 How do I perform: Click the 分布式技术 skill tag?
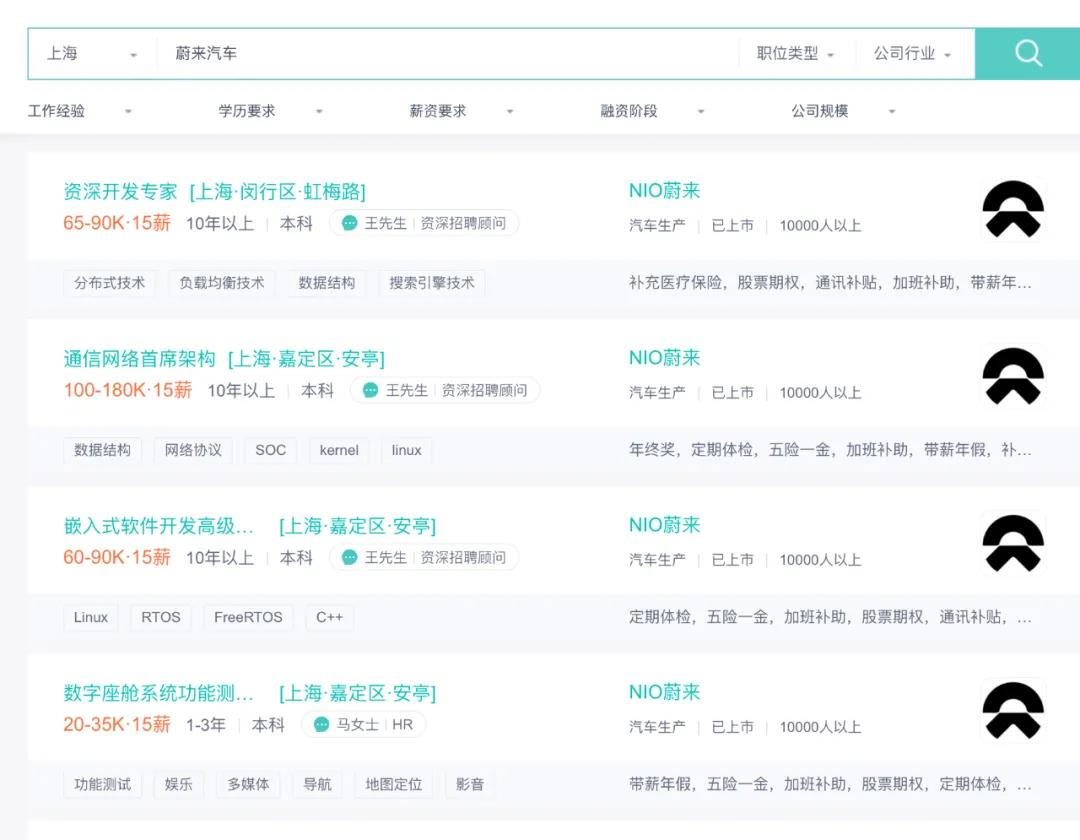(x=110, y=283)
